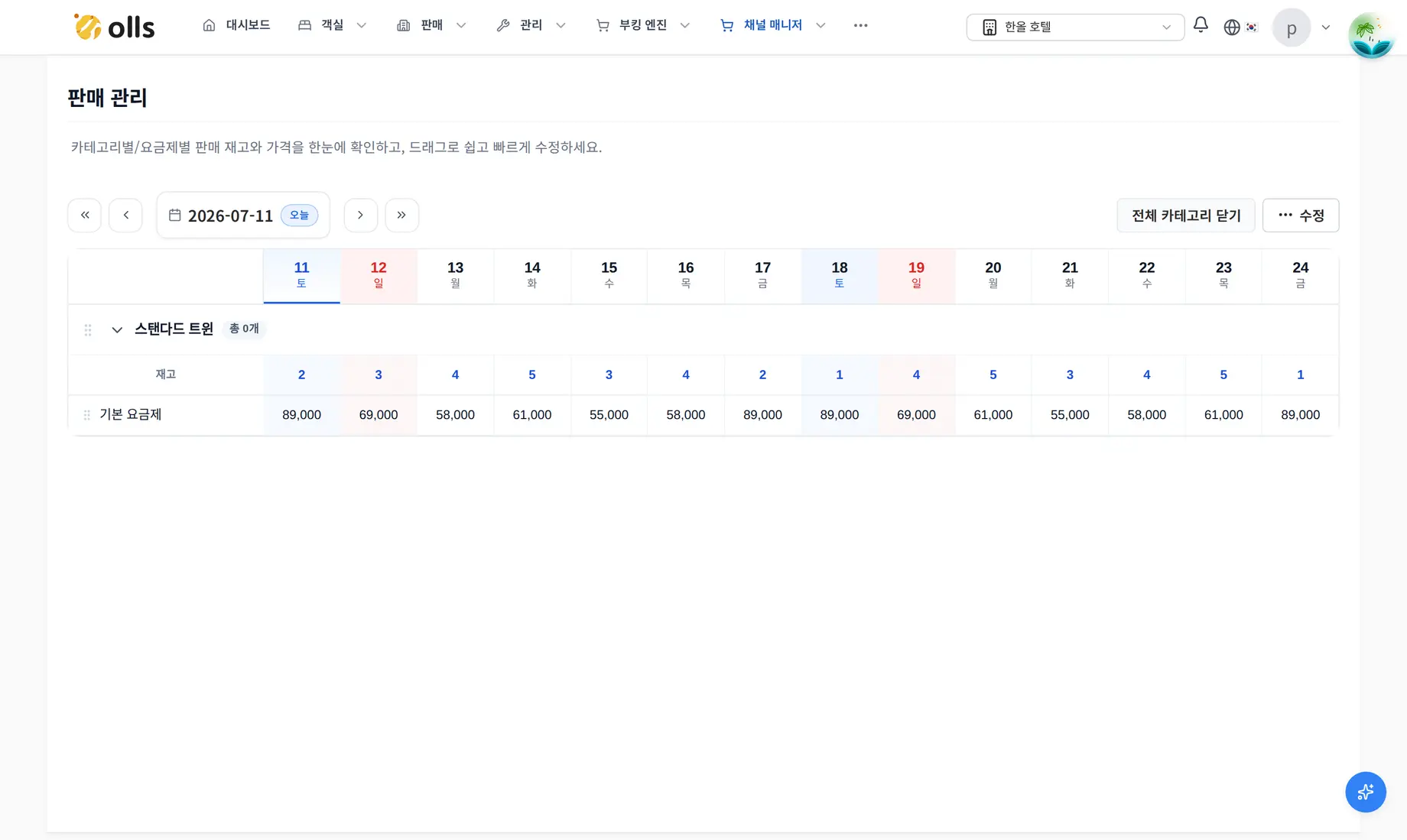
Task: Go to next date with right arrow
Action: coord(360,215)
